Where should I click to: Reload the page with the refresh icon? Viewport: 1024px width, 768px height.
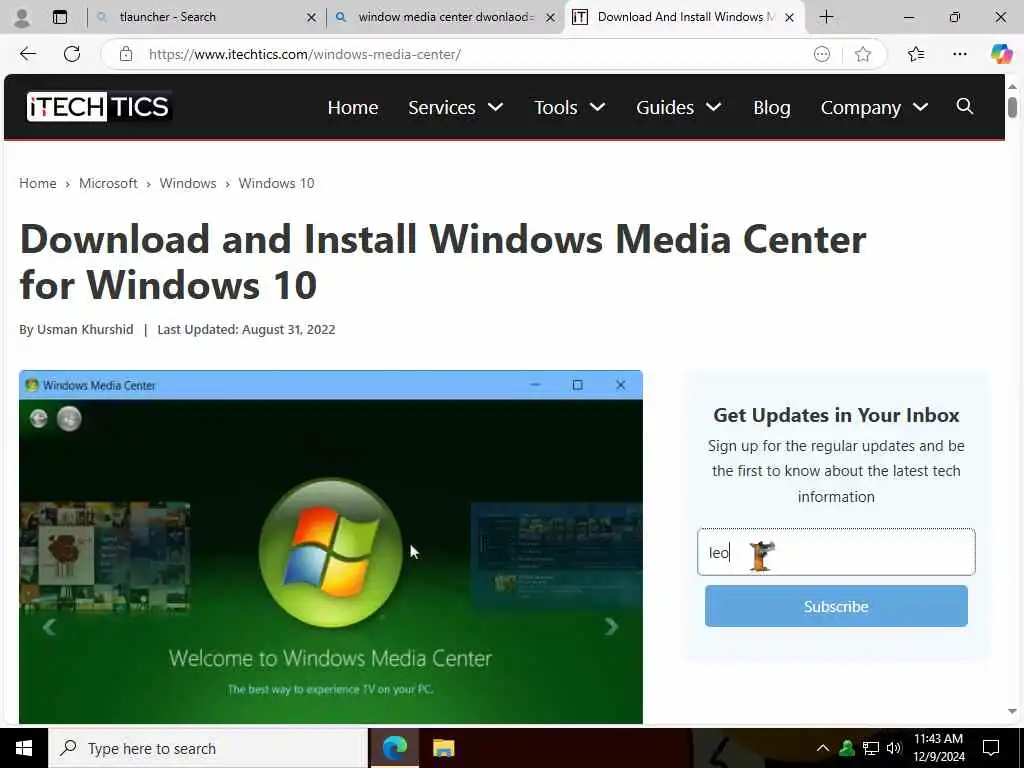coord(72,54)
